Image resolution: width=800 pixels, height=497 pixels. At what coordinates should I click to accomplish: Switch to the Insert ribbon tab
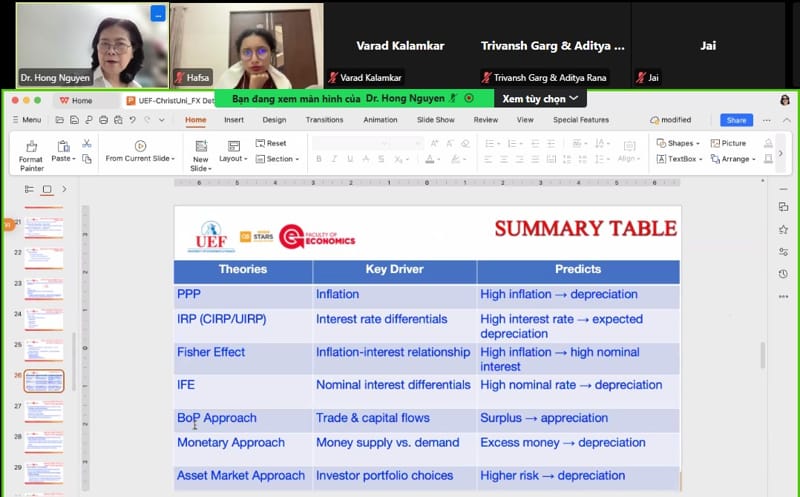pyautogui.click(x=234, y=120)
